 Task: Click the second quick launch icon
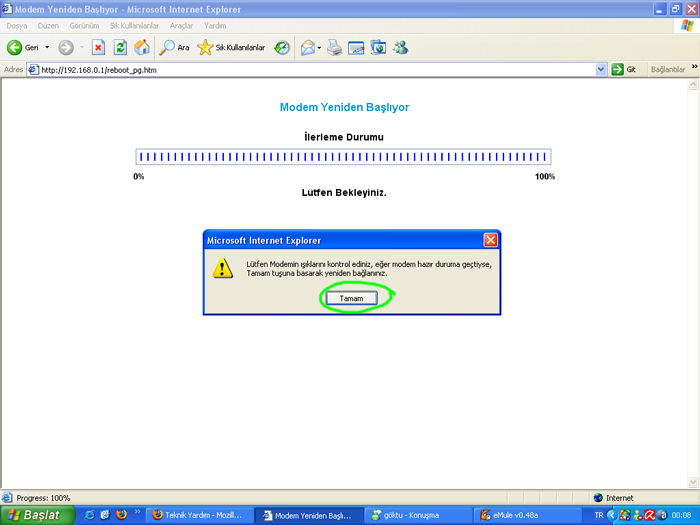click(x=105, y=515)
